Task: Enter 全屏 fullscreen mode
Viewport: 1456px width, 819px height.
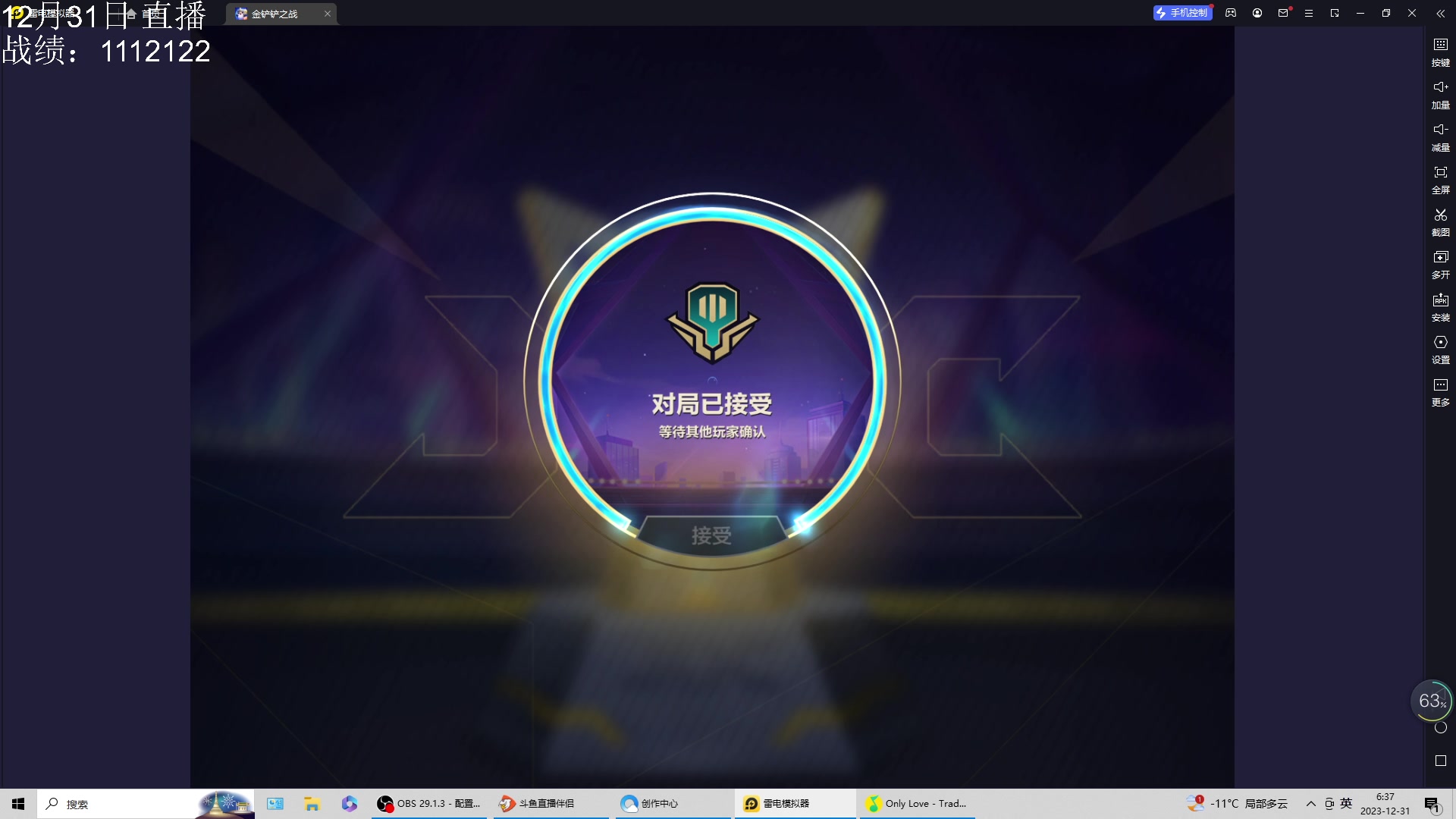Action: click(1440, 179)
